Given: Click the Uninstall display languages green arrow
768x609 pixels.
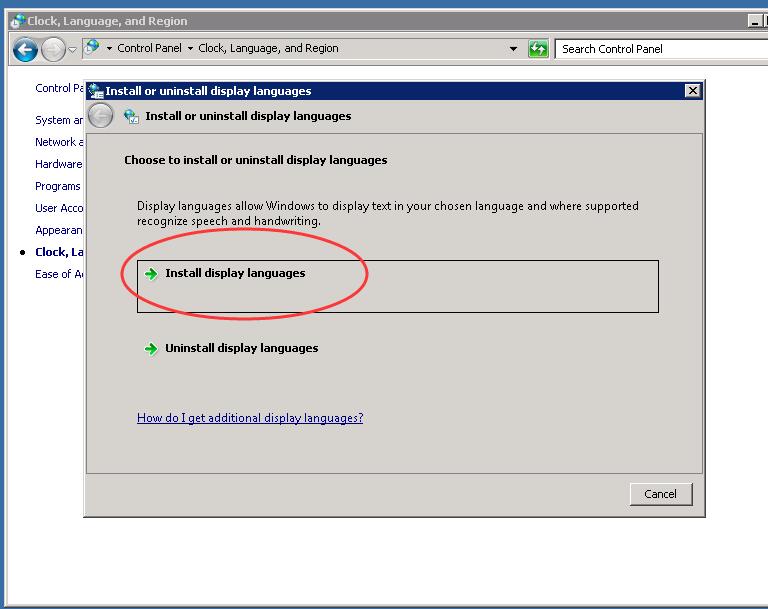Looking at the screenshot, I should (x=151, y=349).
